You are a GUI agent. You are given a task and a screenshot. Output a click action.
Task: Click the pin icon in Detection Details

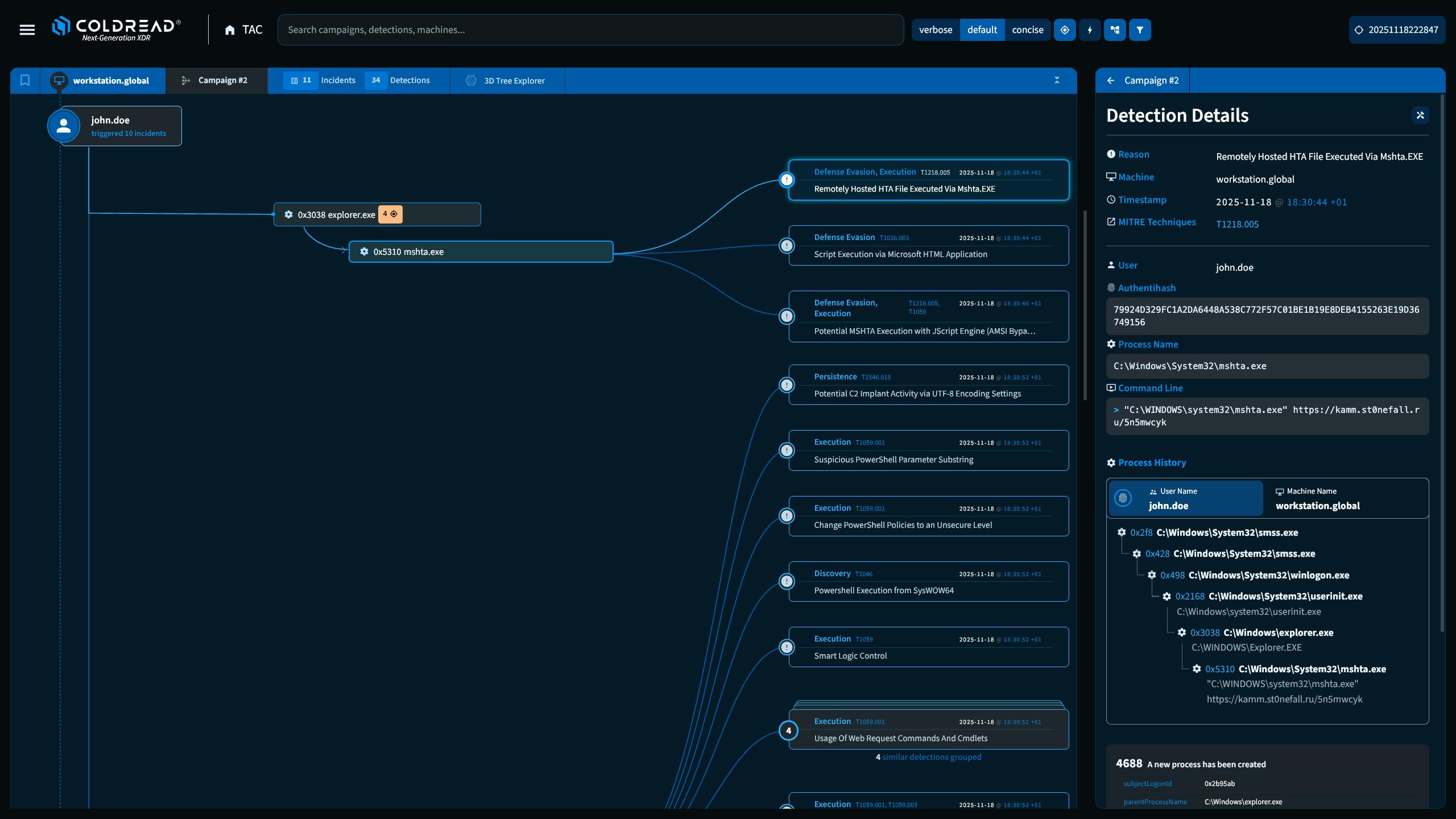point(1420,115)
